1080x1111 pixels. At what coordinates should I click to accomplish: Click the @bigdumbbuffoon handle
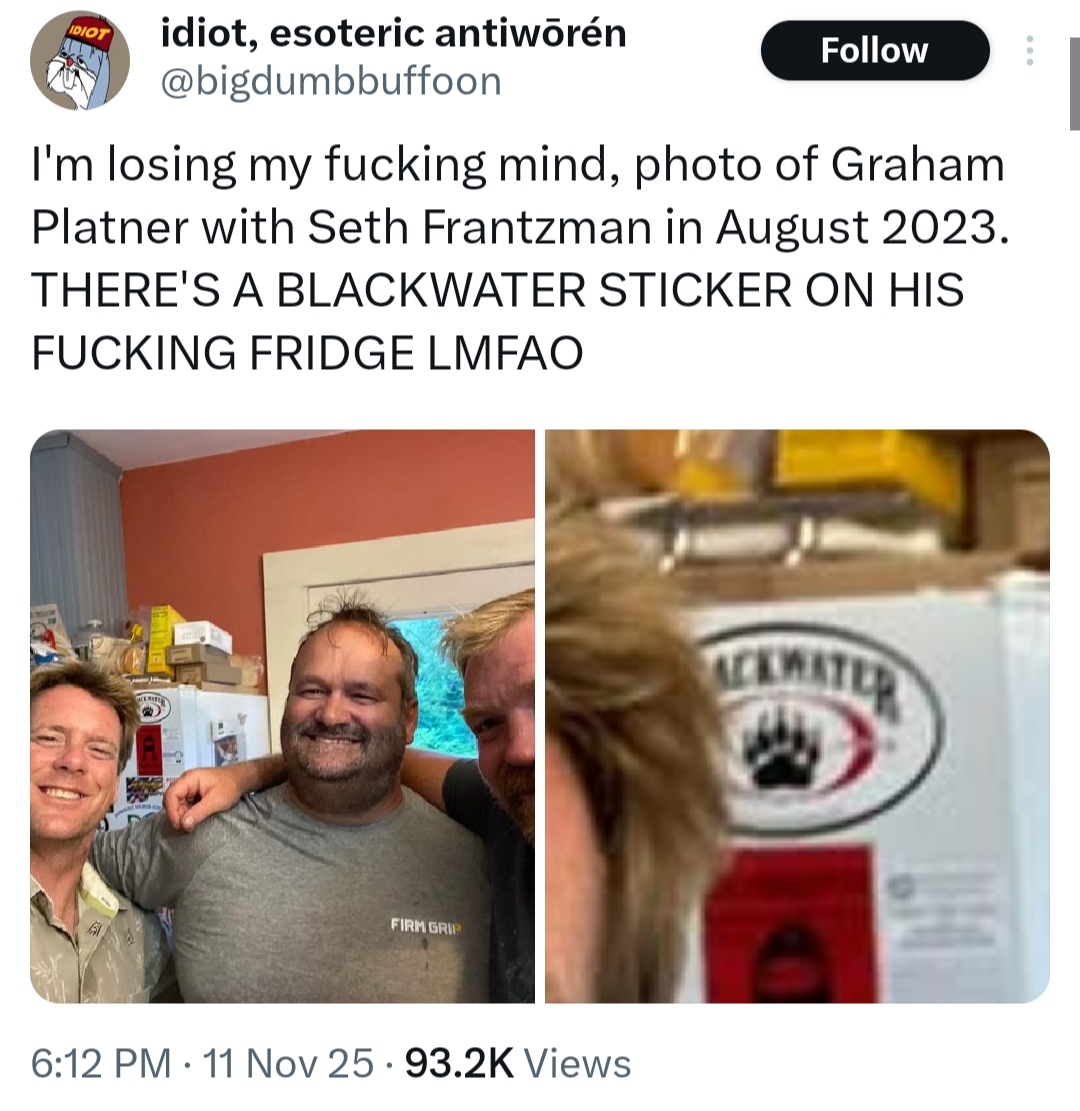click(331, 81)
